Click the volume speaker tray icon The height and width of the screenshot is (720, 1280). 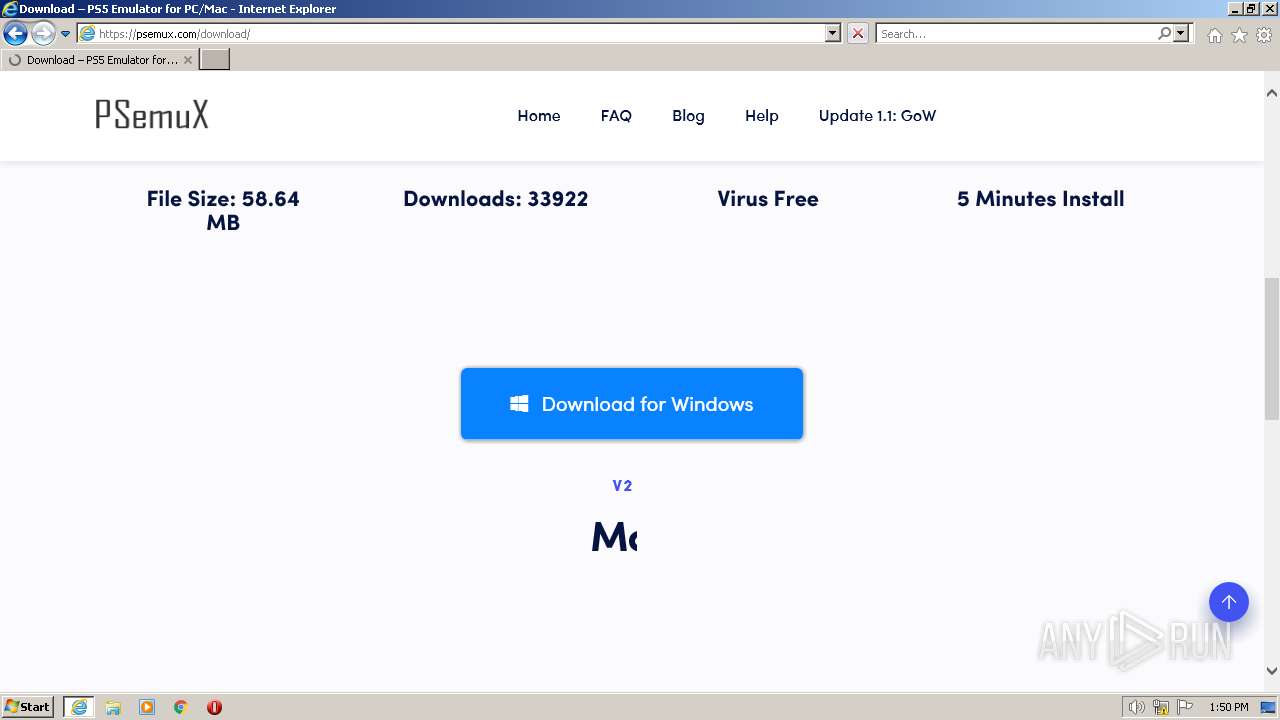[x=1136, y=707]
